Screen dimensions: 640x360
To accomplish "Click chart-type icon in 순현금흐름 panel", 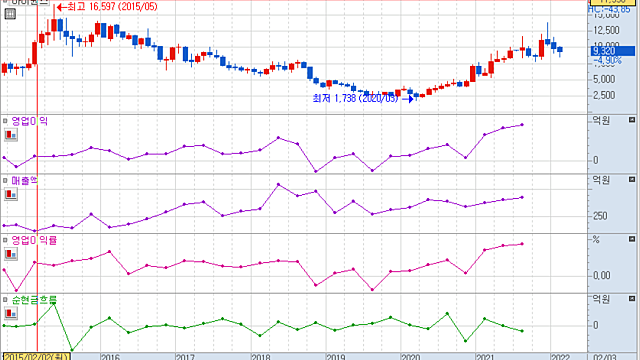I will point(11,314).
